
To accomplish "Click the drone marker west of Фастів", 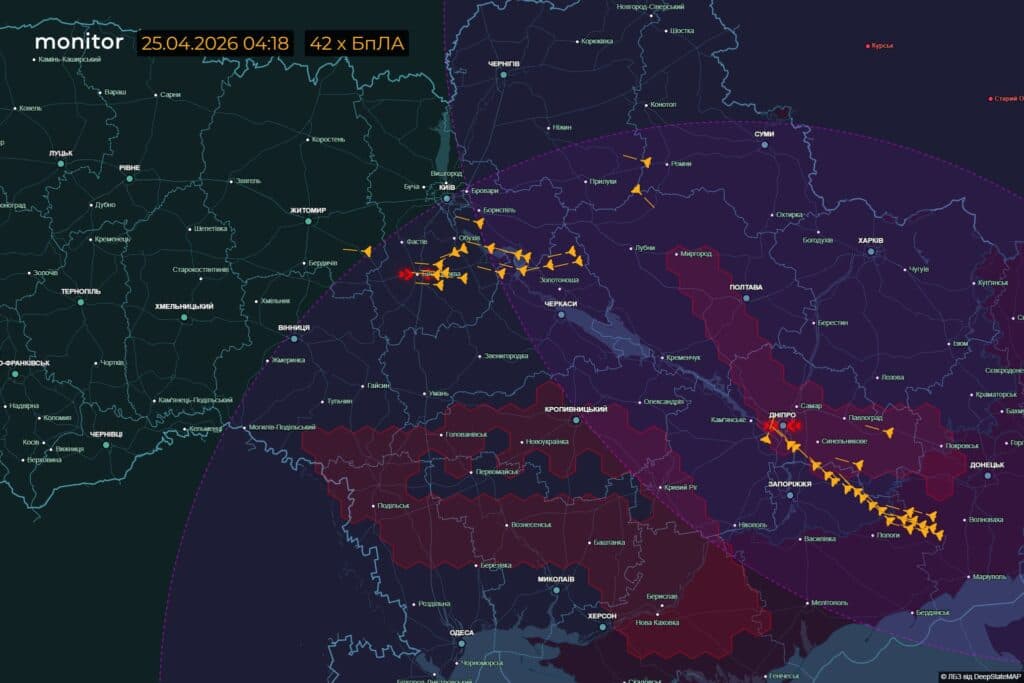I will tap(365, 251).
